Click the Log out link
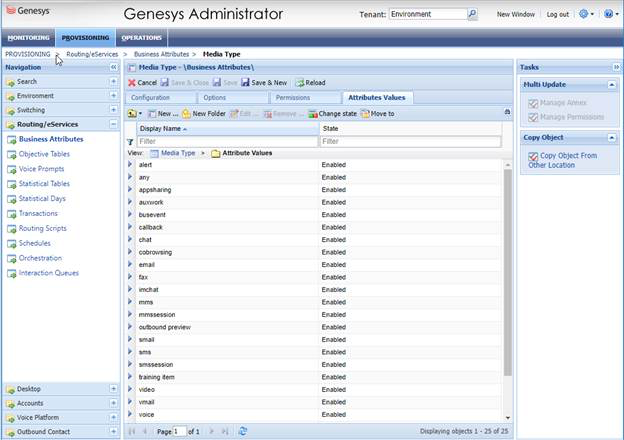 tap(557, 15)
